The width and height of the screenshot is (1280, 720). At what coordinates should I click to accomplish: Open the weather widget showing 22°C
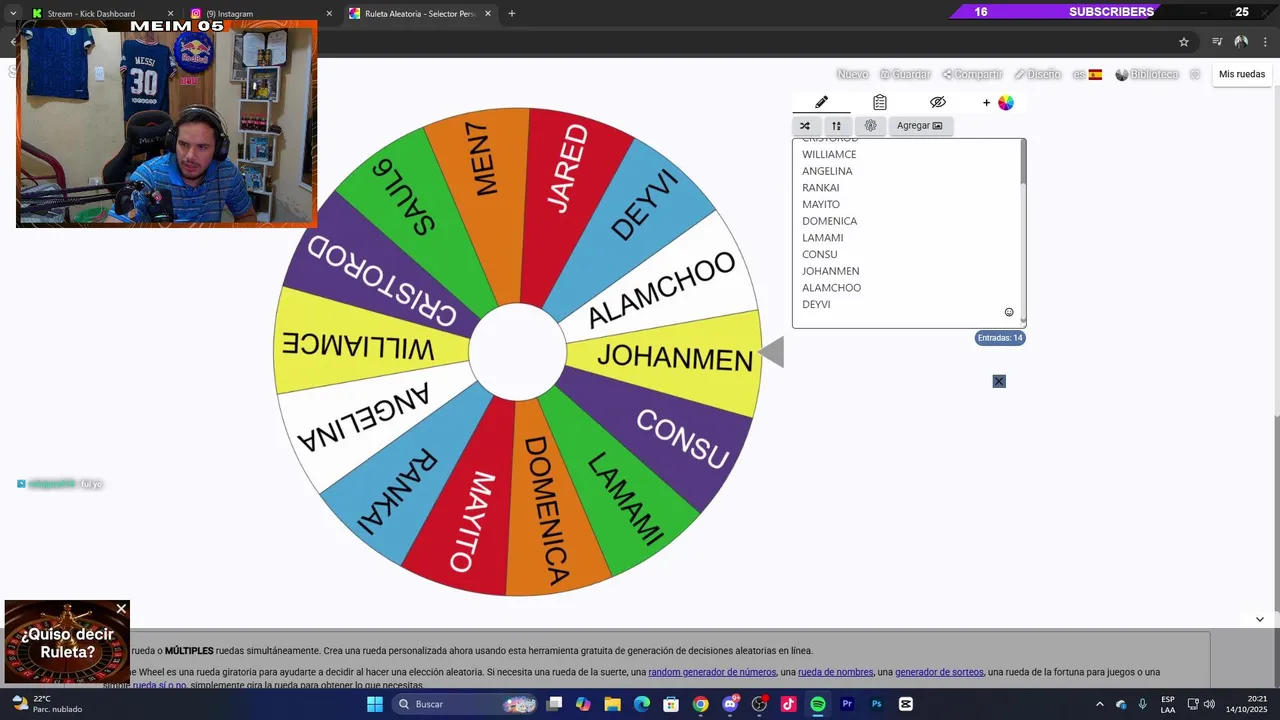[46, 704]
